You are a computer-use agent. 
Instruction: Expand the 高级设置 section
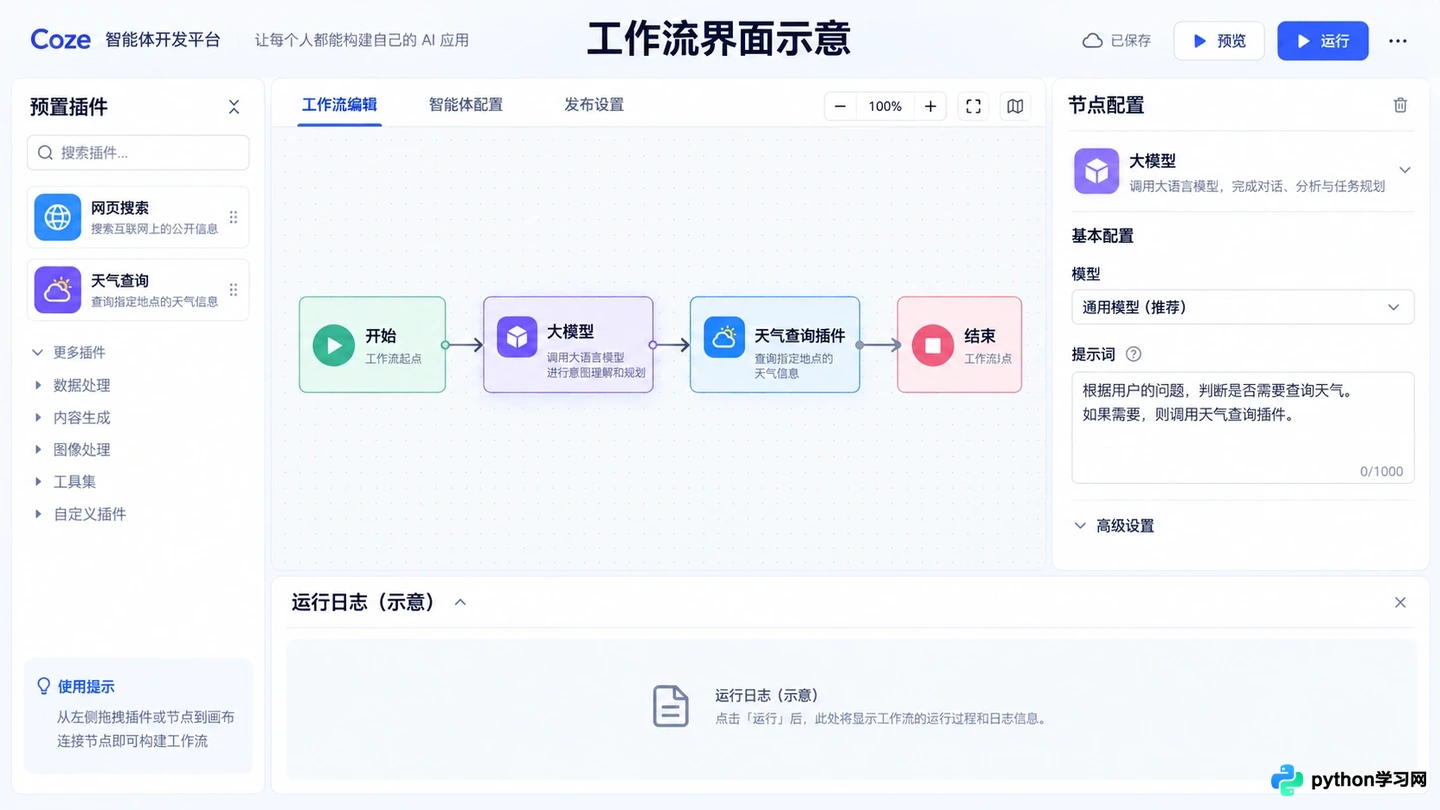(x=1113, y=526)
